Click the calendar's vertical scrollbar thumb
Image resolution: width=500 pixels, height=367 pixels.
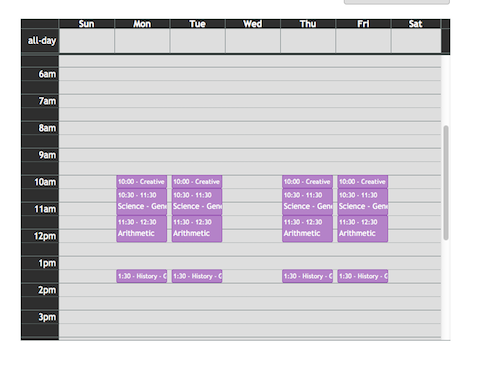(x=446, y=183)
